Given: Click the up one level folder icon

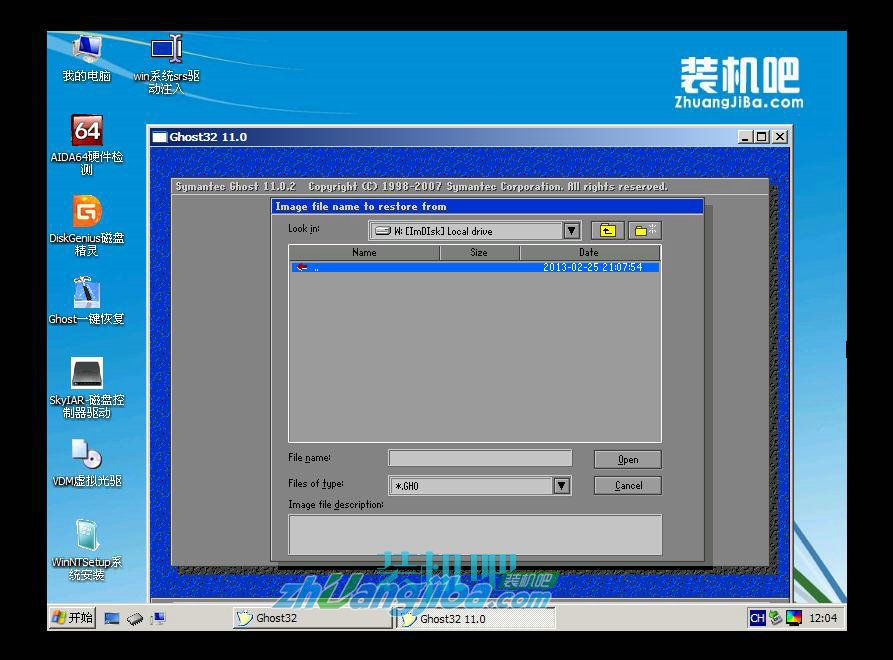Looking at the screenshot, I should click(606, 230).
